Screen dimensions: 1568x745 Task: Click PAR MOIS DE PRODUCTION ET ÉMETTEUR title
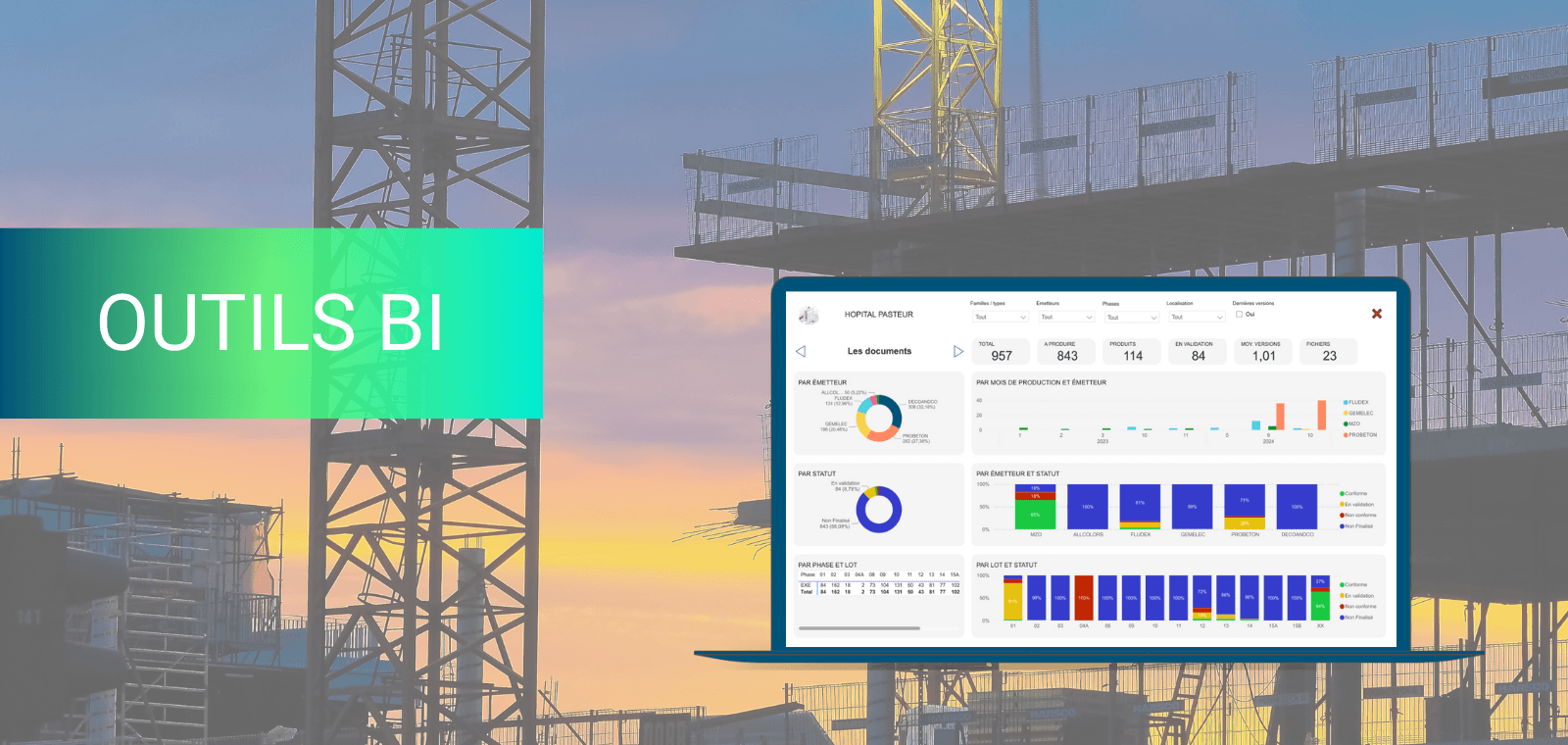pos(1041,383)
